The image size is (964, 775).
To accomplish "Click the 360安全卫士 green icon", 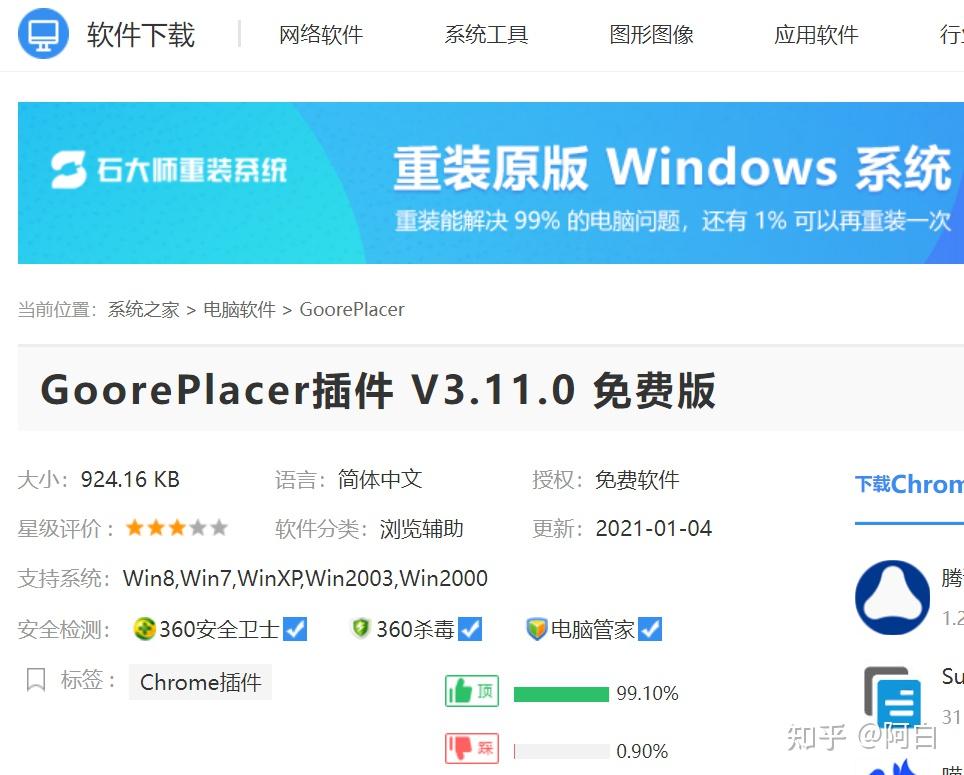I will pyautogui.click(x=144, y=629).
